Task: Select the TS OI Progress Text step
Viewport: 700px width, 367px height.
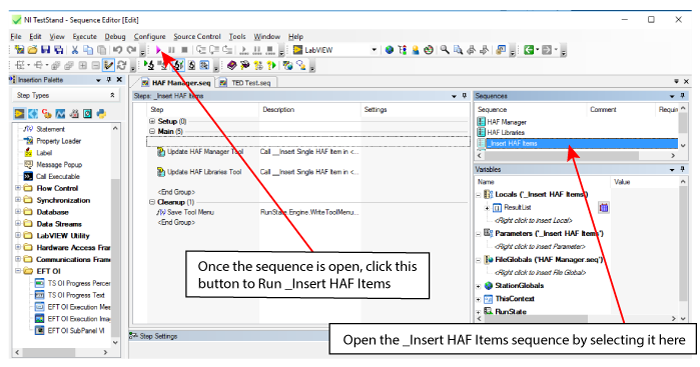Action: tap(70, 295)
